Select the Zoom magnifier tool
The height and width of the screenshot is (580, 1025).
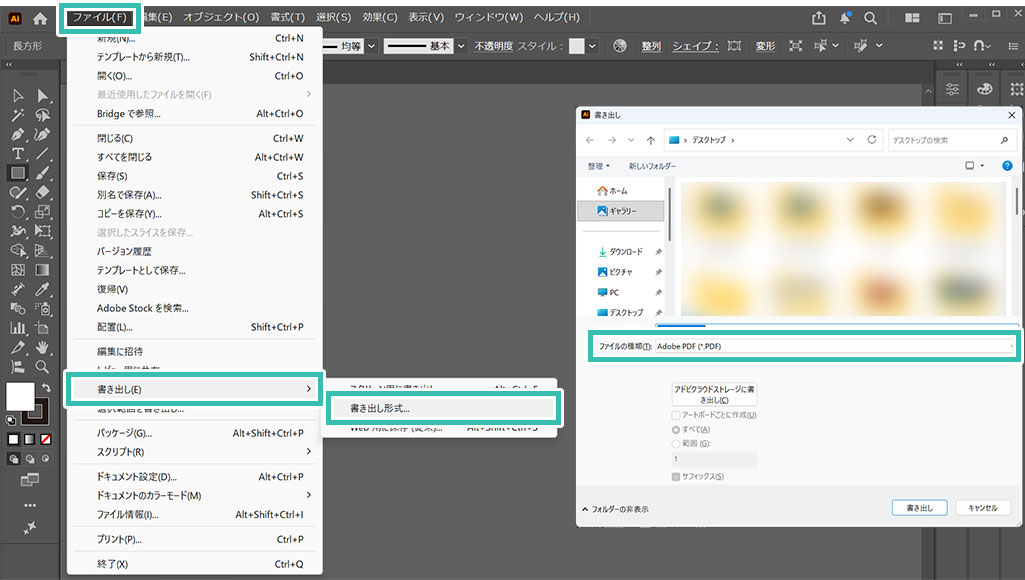(43, 367)
